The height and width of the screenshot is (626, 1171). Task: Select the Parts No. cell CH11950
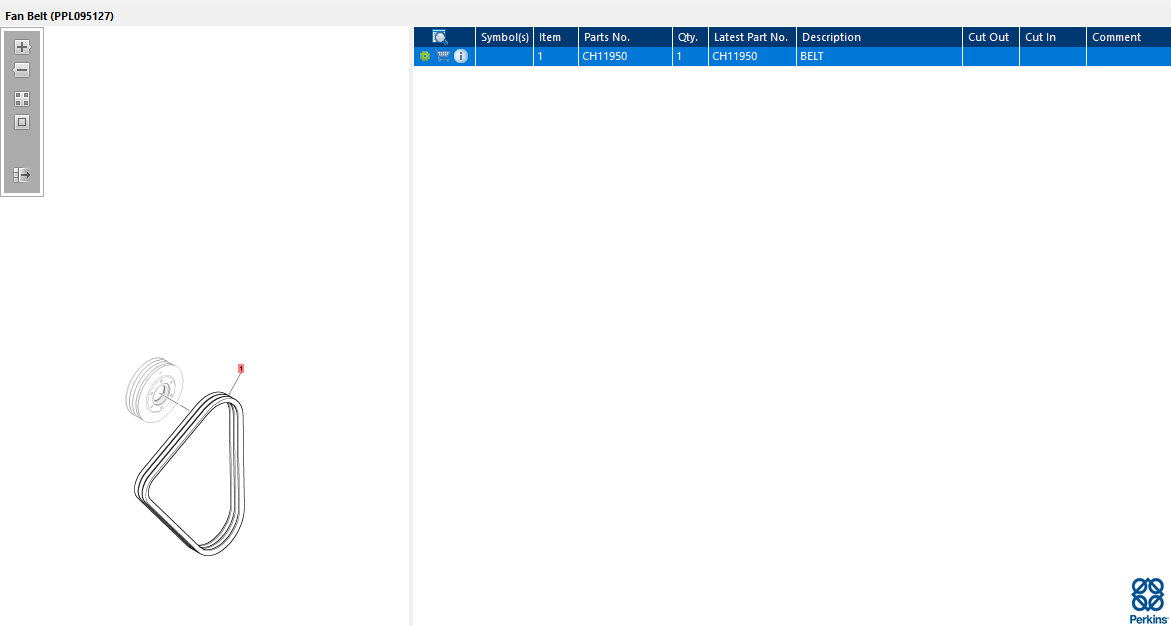[625, 56]
